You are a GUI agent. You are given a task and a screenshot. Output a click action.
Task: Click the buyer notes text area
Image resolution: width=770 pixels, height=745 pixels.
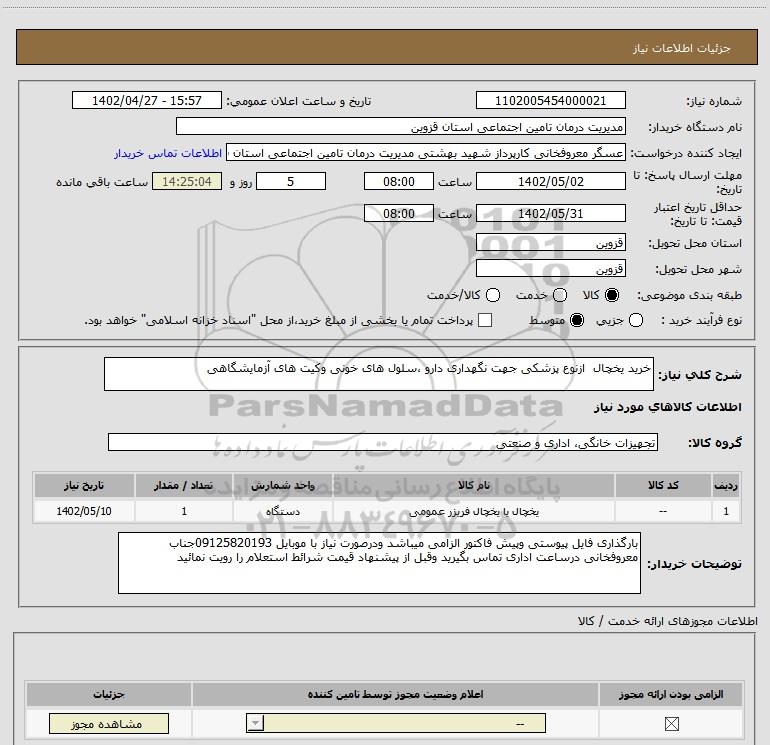pyautogui.click(x=379, y=563)
